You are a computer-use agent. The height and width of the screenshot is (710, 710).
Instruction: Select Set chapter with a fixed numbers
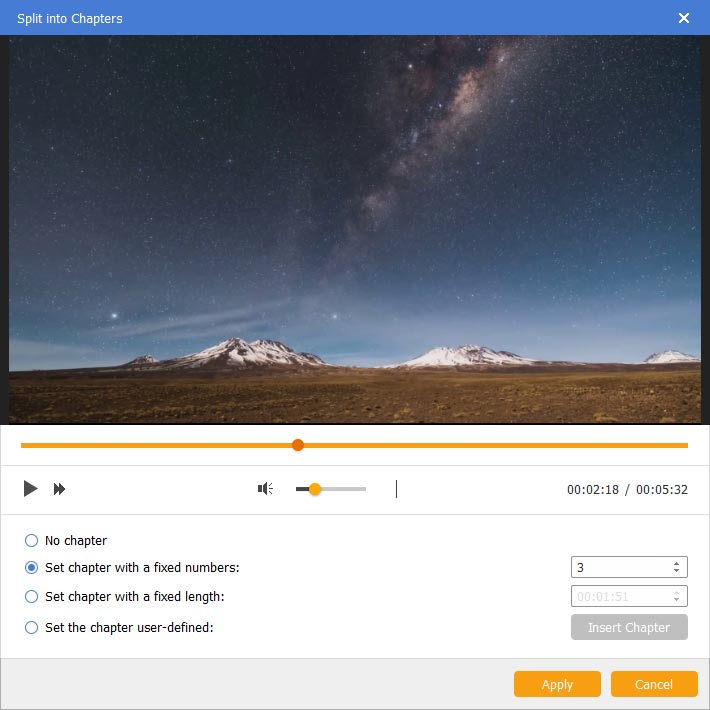pyautogui.click(x=32, y=567)
